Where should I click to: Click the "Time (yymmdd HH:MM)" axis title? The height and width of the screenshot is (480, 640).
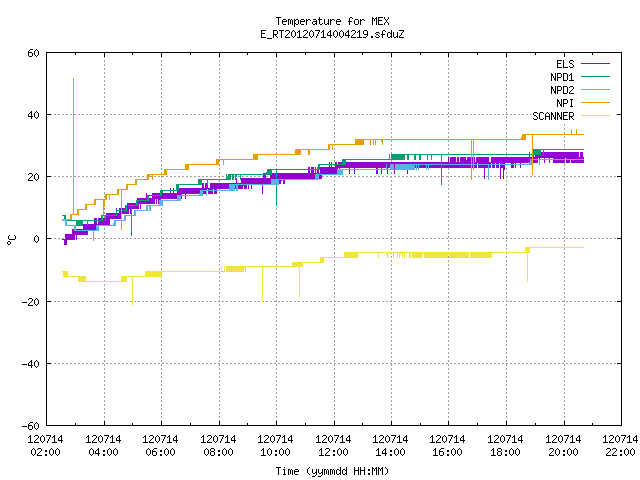(x=332, y=471)
